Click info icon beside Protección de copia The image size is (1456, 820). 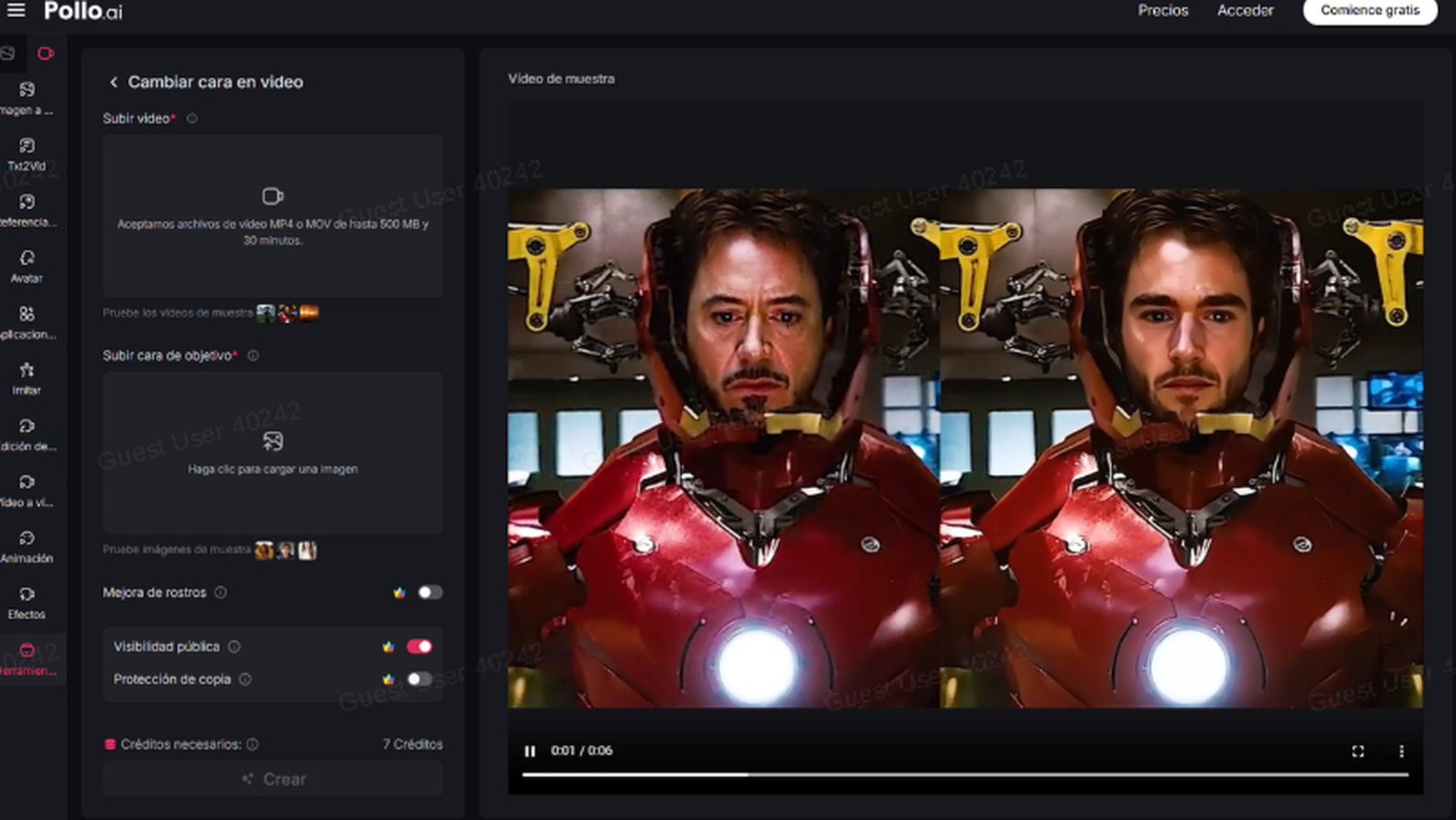pyautogui.click(x=245, y=680)
